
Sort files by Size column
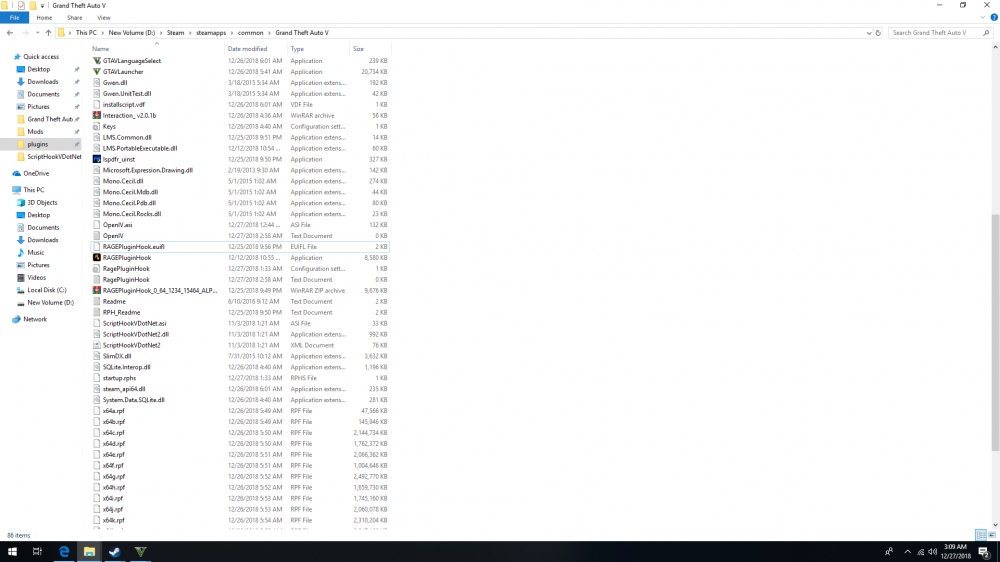pyautogui.click(x=370, y=48)
